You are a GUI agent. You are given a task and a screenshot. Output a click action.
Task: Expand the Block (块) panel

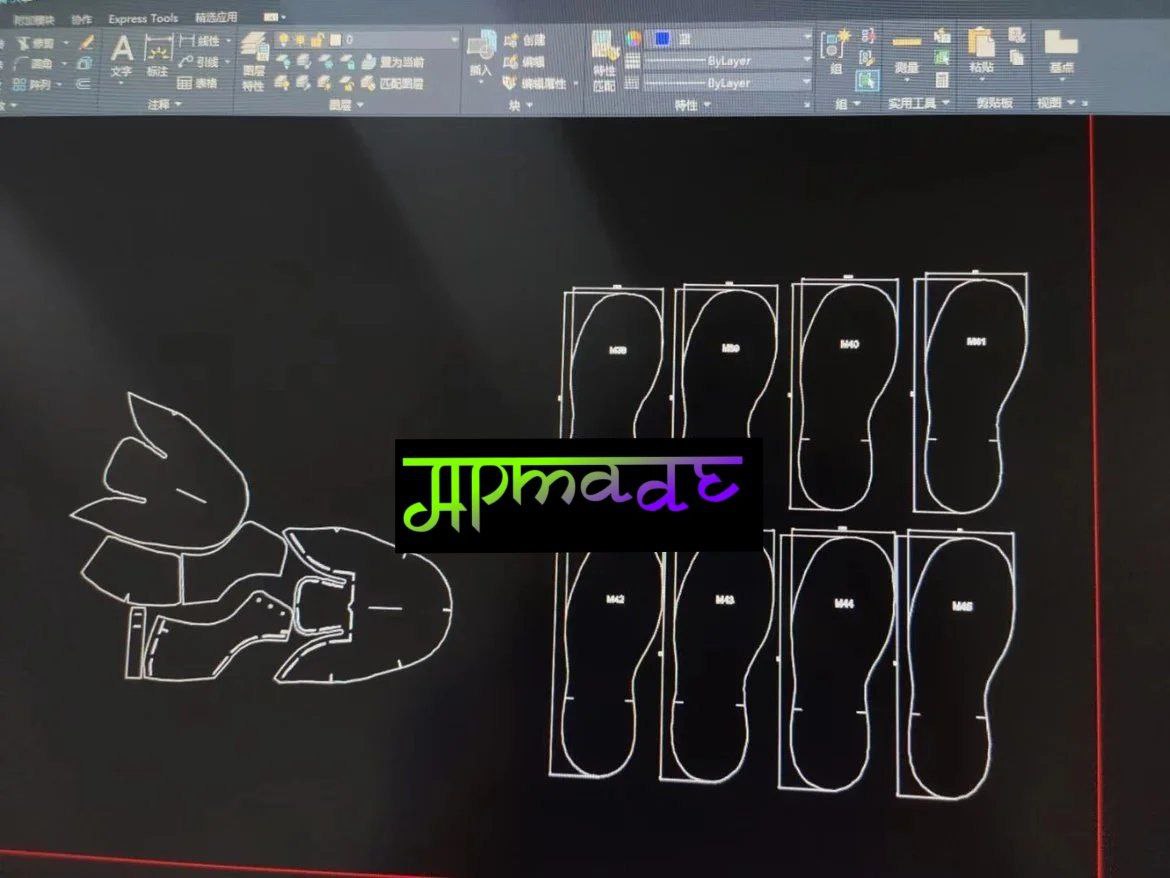tap(520, 106)
